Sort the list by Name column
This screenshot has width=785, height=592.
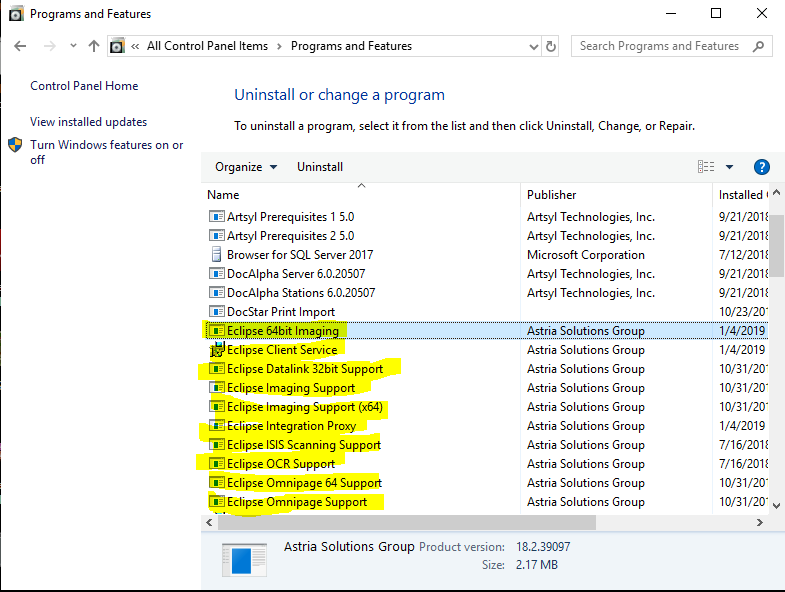[362, 195]
